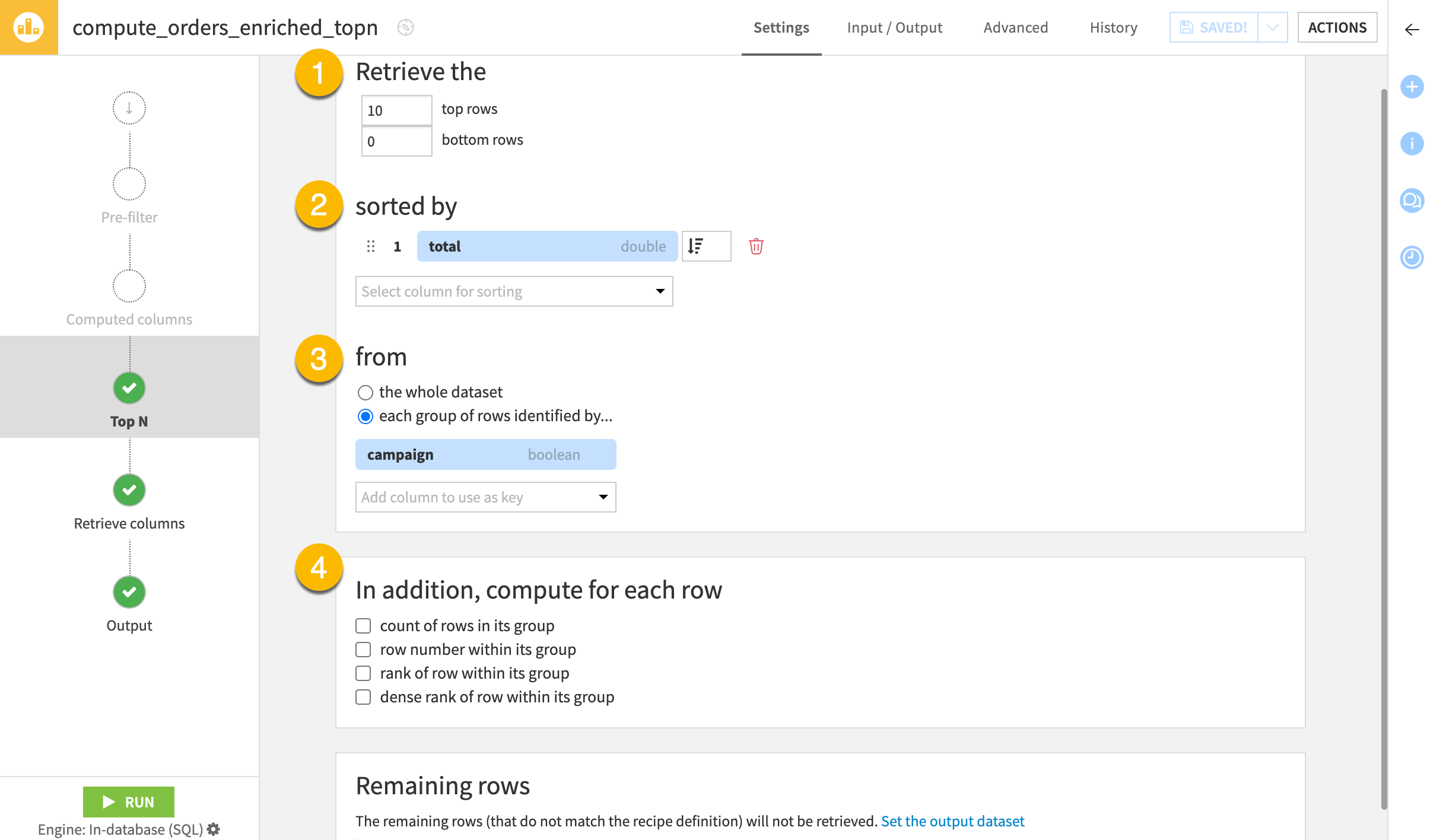Enable count of rows in its group
1430x840 pixels.
pyautogui.click(x=363, y=626)
